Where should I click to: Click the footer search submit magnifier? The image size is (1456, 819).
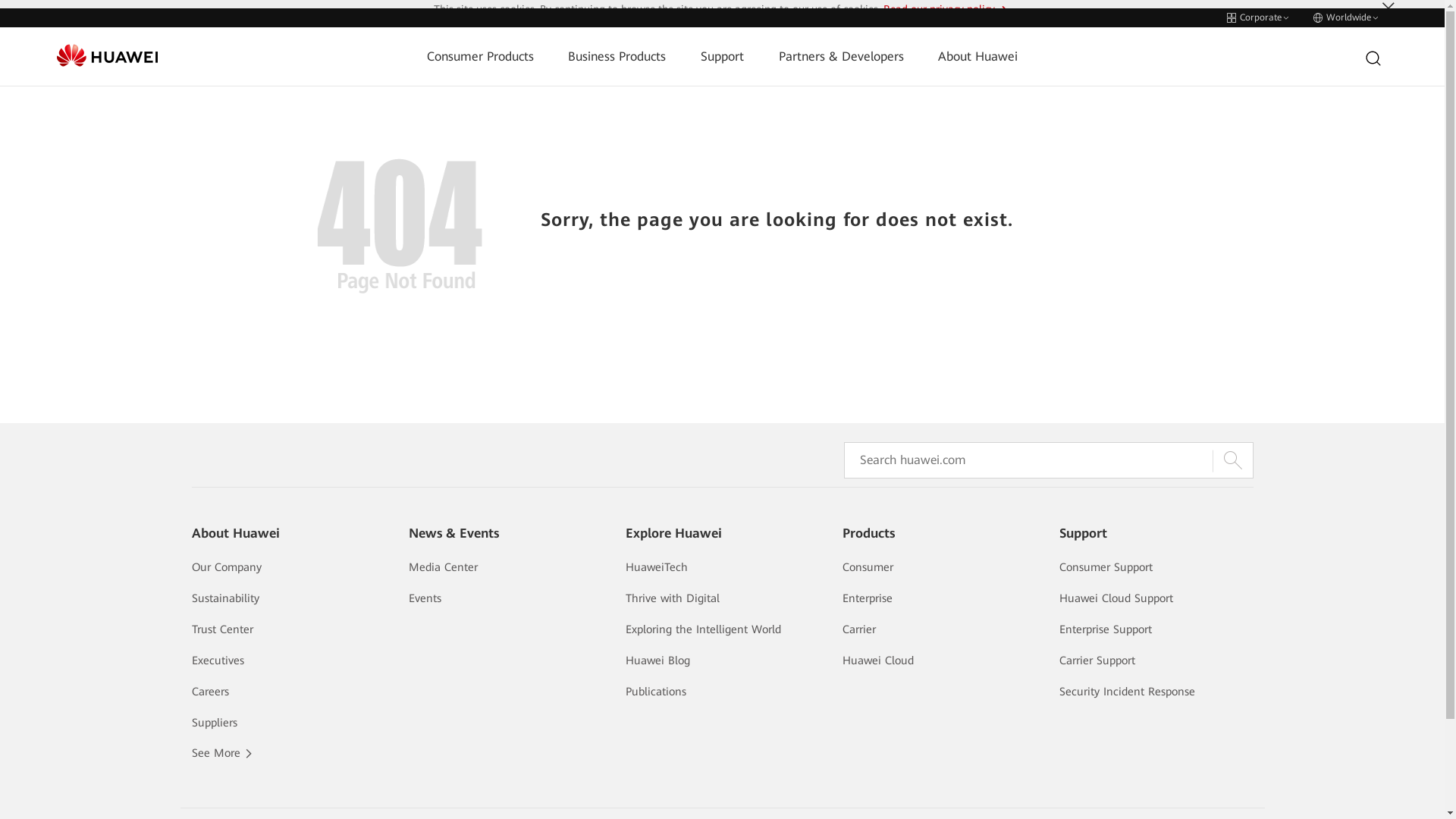pos(1232,460)
